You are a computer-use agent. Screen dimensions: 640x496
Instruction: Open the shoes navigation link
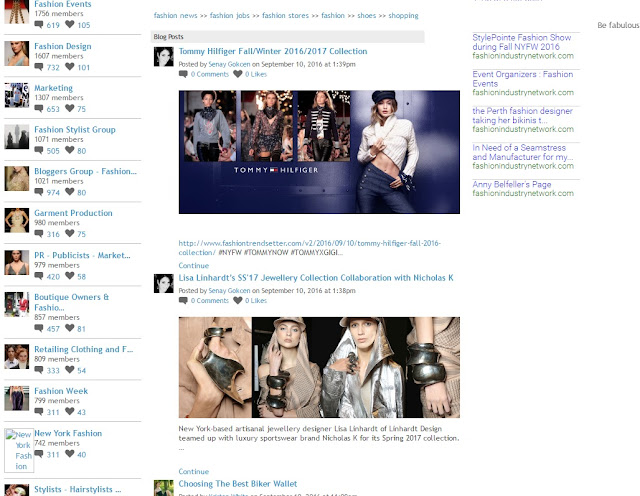[367, 16]
